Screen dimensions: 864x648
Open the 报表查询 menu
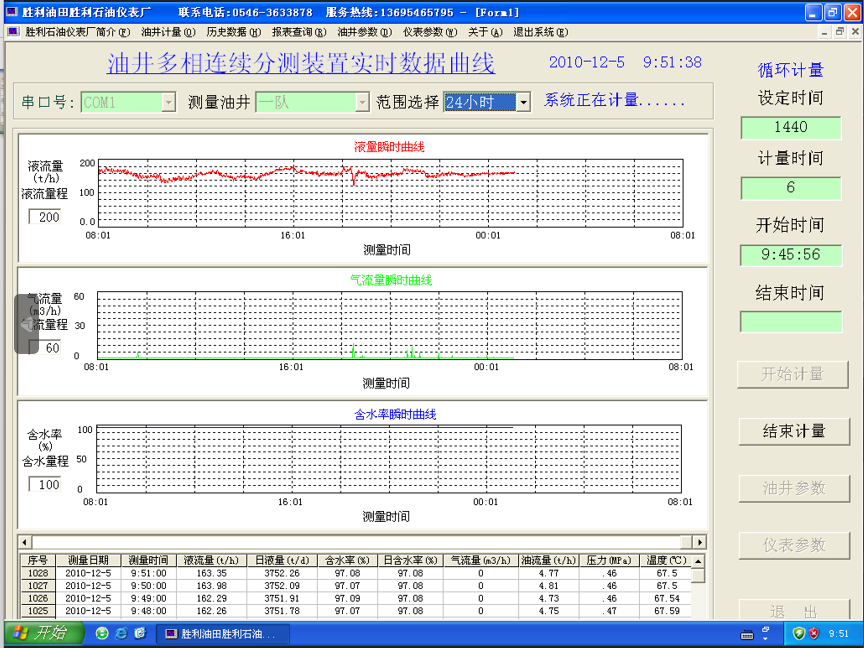[299, 32]
